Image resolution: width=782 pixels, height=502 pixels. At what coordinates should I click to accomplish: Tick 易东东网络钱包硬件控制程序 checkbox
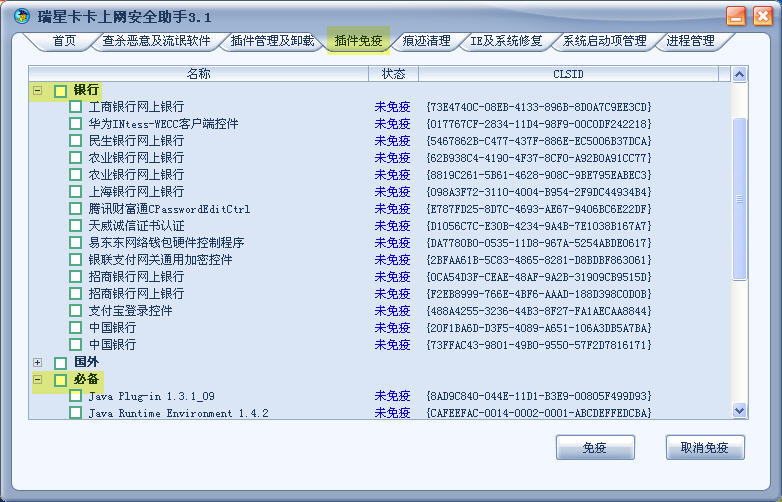coord(75,242)
